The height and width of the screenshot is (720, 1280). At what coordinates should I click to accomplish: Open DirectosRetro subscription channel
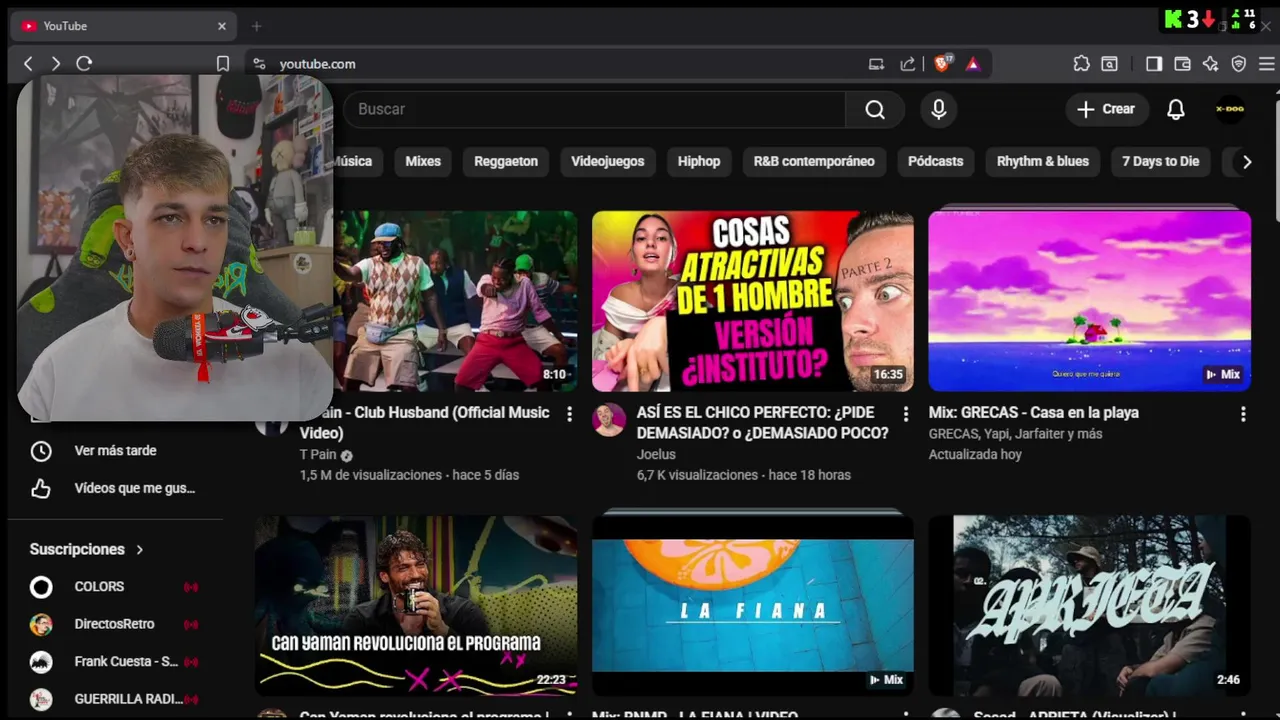[x=115, y=624]
